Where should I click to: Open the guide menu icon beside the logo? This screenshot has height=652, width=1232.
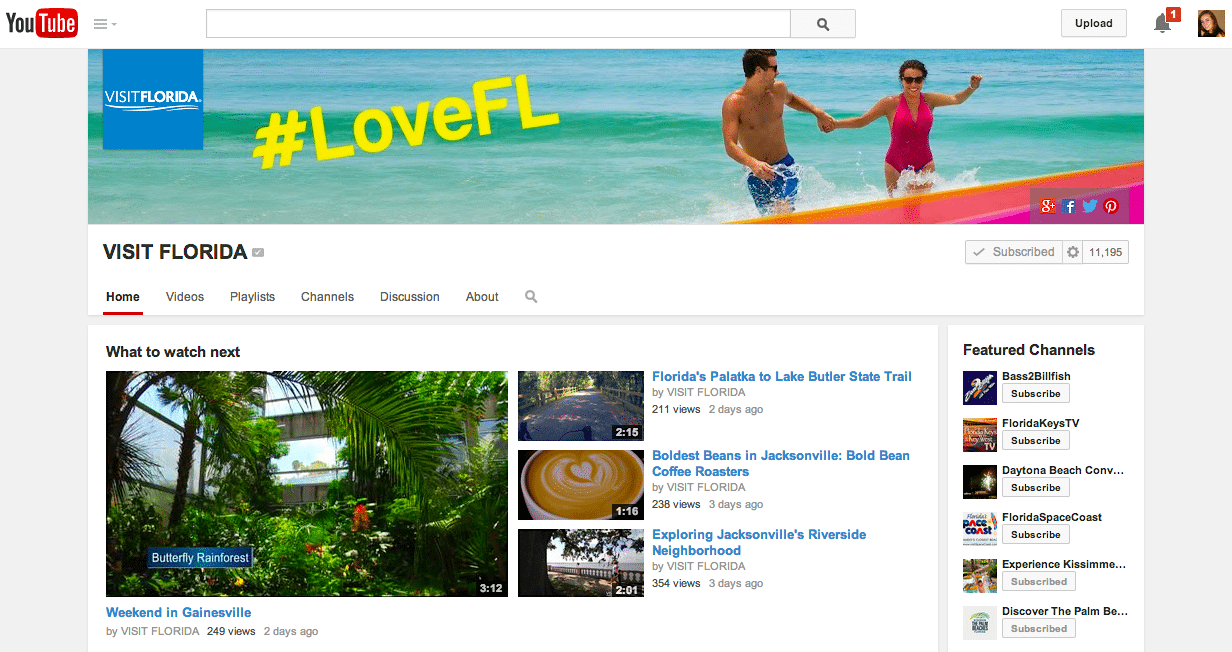(105, 24)
